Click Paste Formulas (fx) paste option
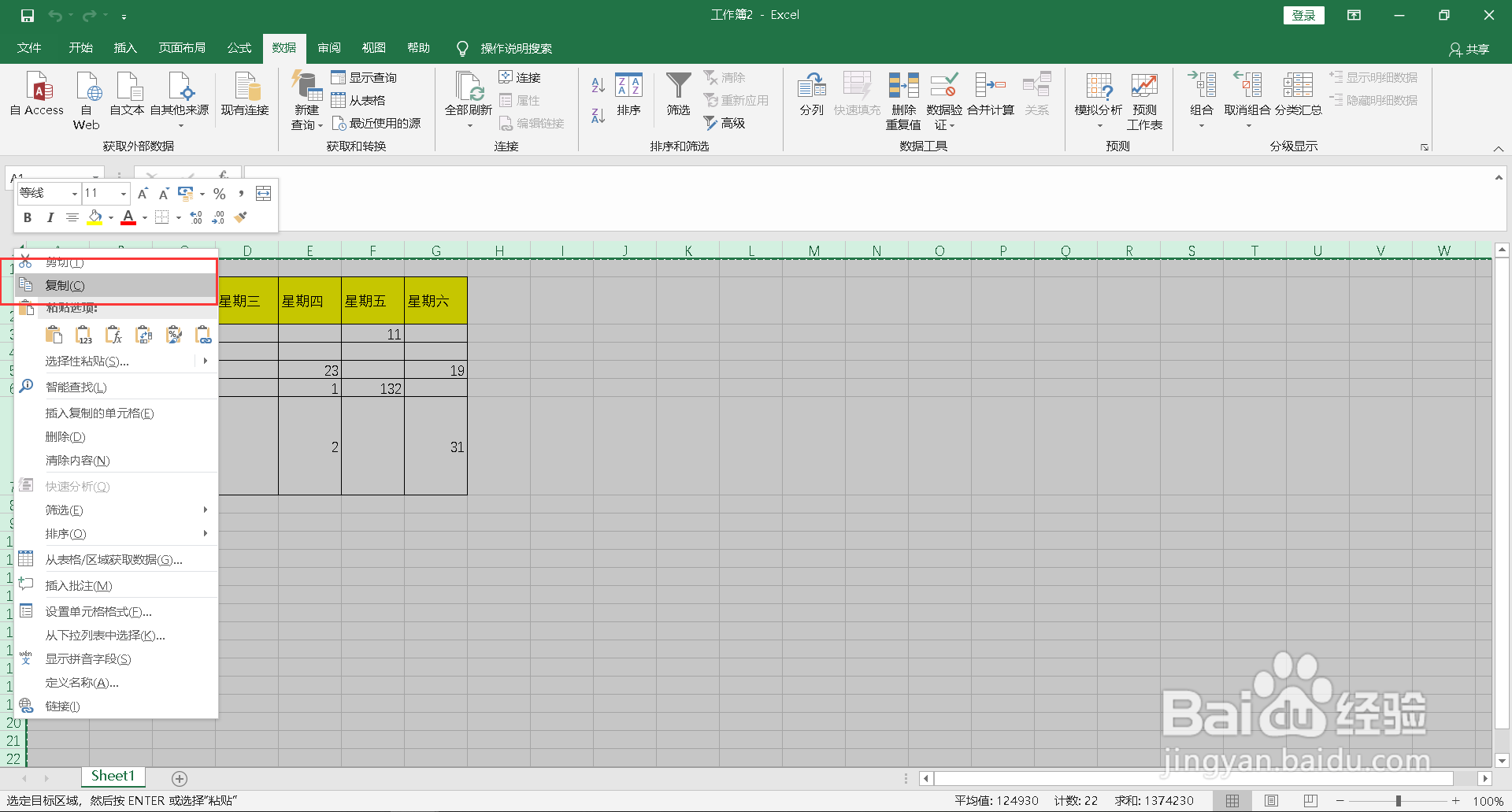 click(x=113, y=336)
